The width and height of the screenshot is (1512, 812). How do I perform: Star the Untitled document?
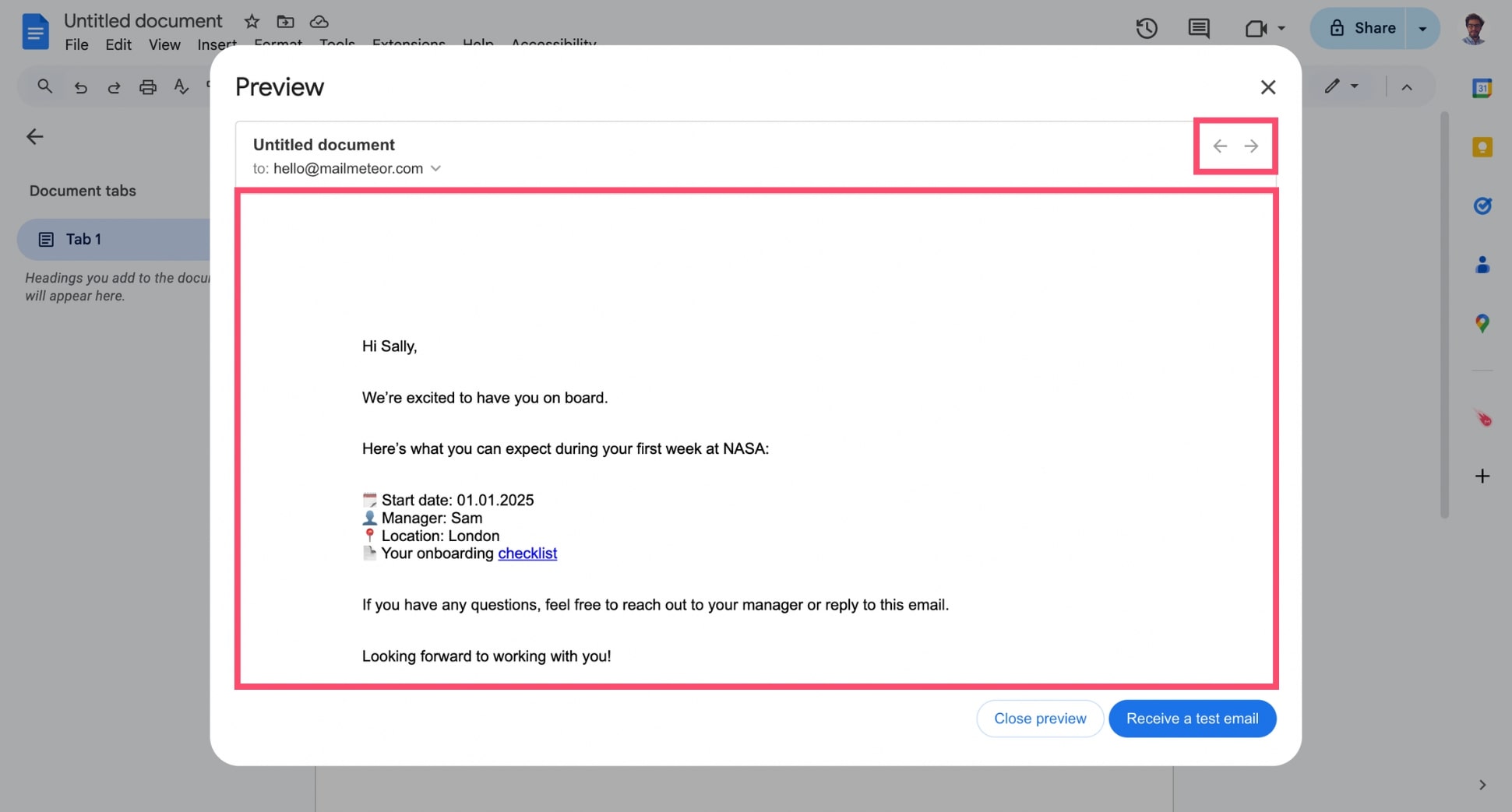click(x=251, y=21)
